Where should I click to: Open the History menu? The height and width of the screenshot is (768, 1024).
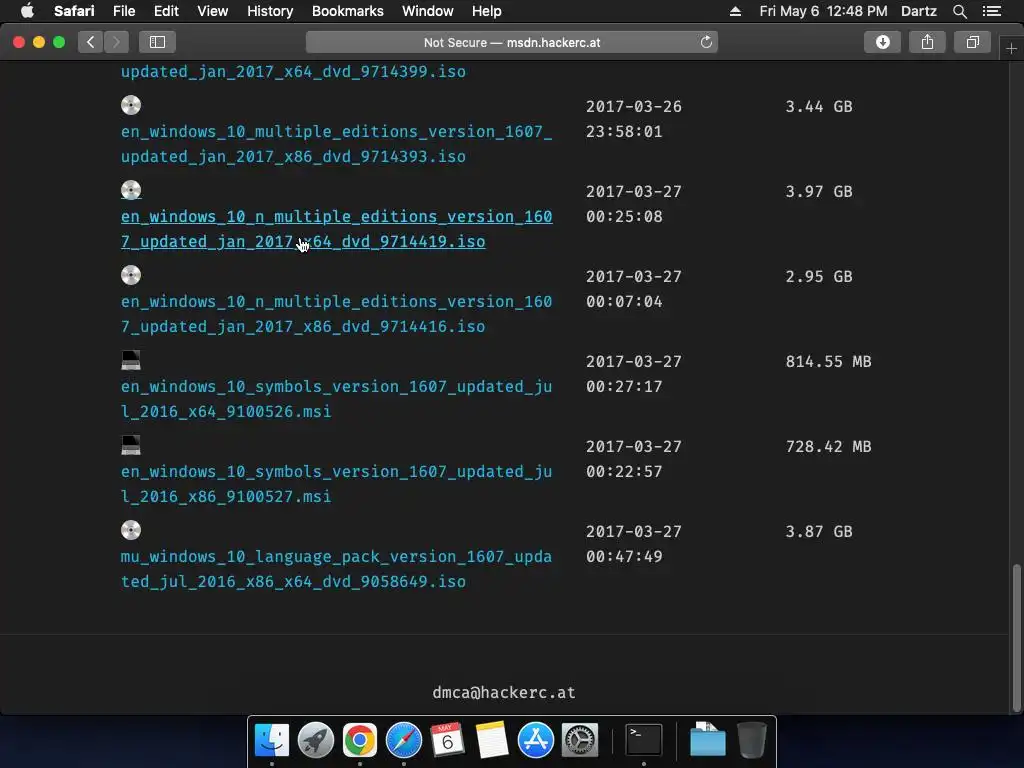(270, 11)
